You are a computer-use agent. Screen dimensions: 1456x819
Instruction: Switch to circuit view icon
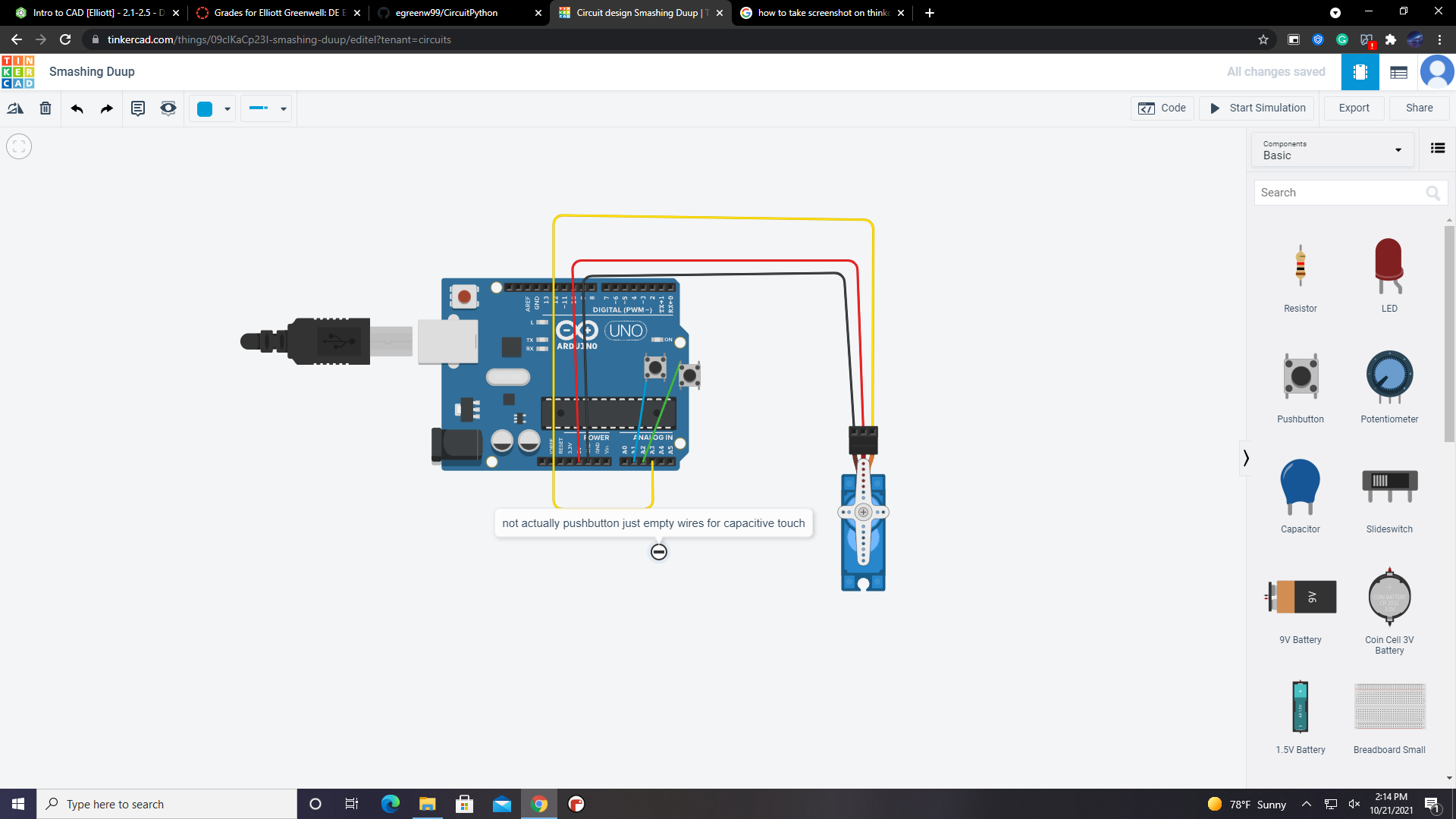pyautogui.click(x=1360, y=72)
